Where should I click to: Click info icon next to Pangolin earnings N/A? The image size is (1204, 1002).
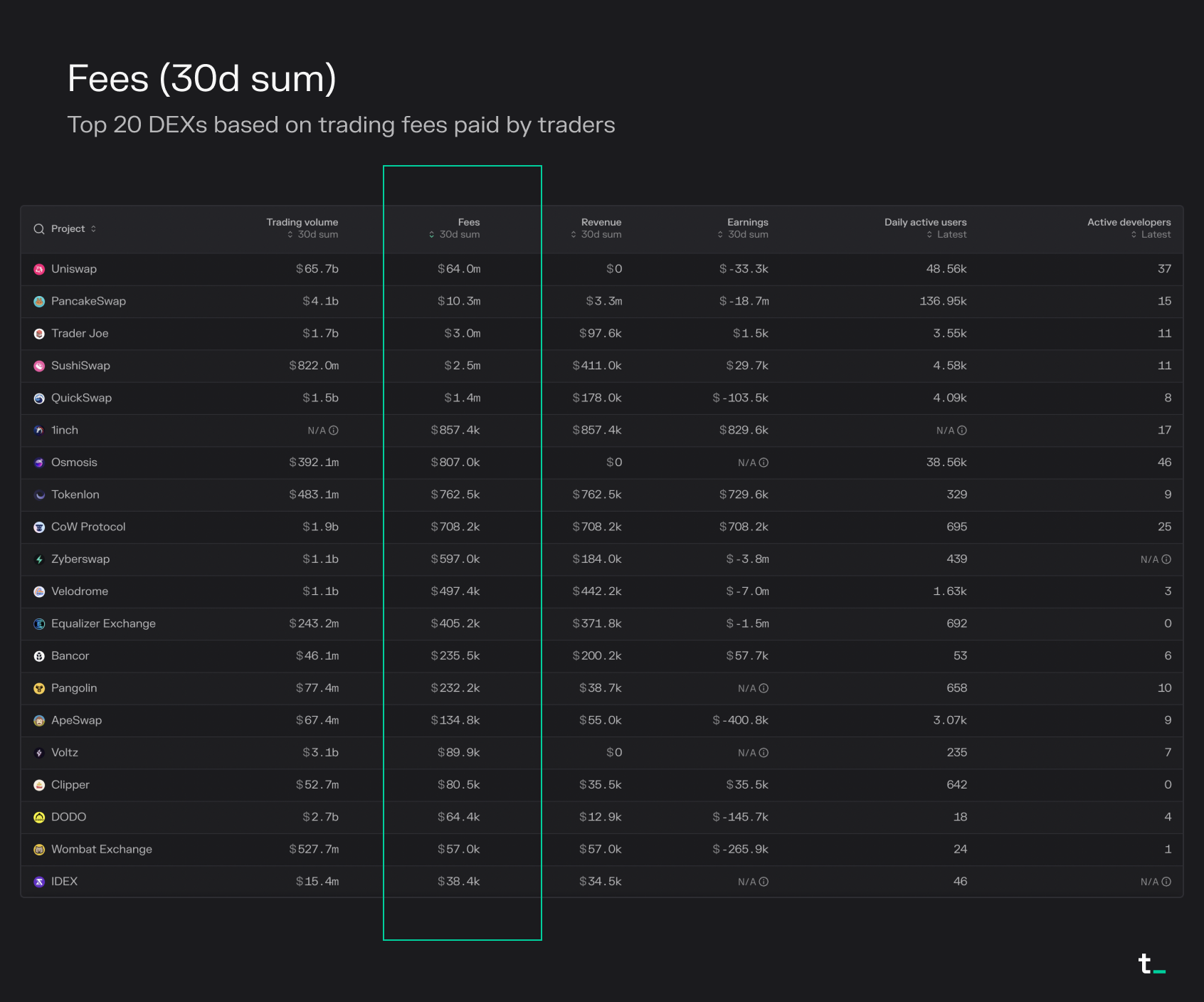tap(764, 689)
